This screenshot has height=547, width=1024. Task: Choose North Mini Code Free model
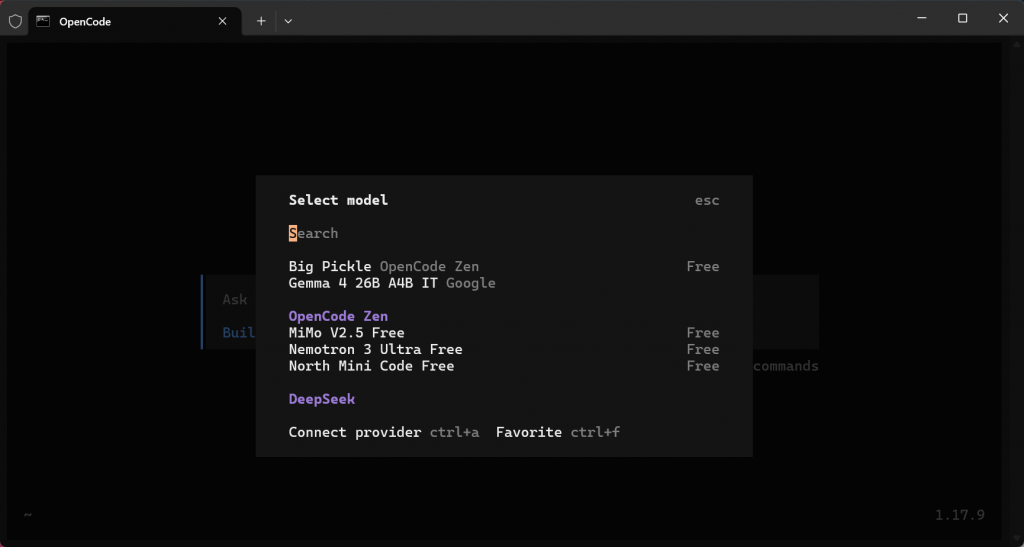point(504,366)
